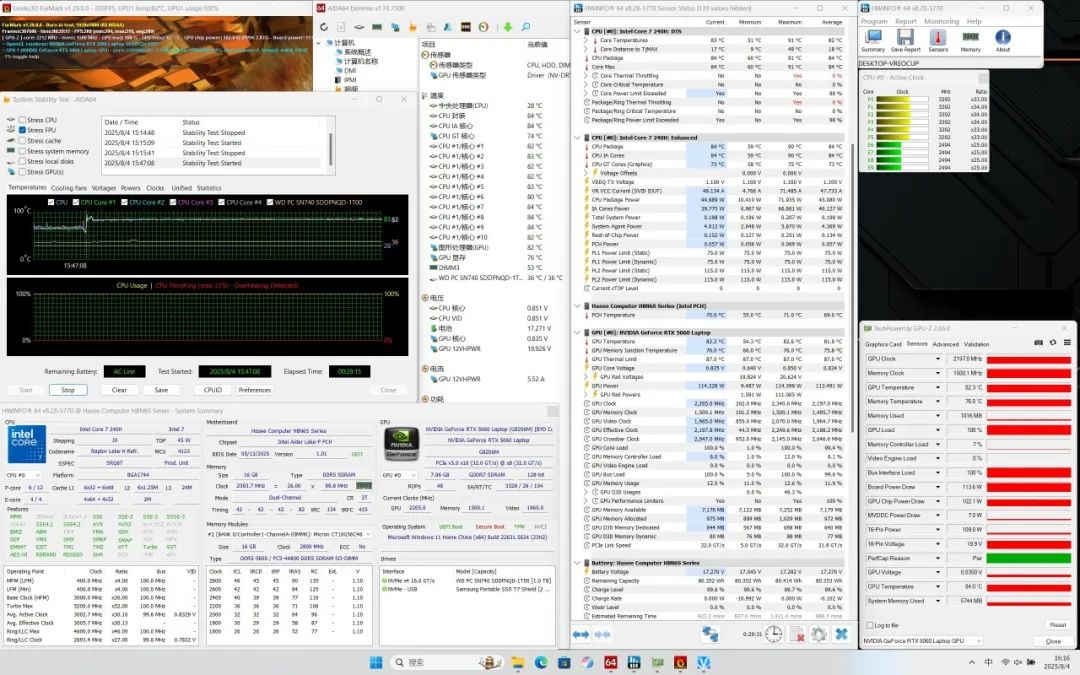Click the network computers icon in the HWiNFO sensor window
The image size is (1080, 675).
tap(710, 634)
